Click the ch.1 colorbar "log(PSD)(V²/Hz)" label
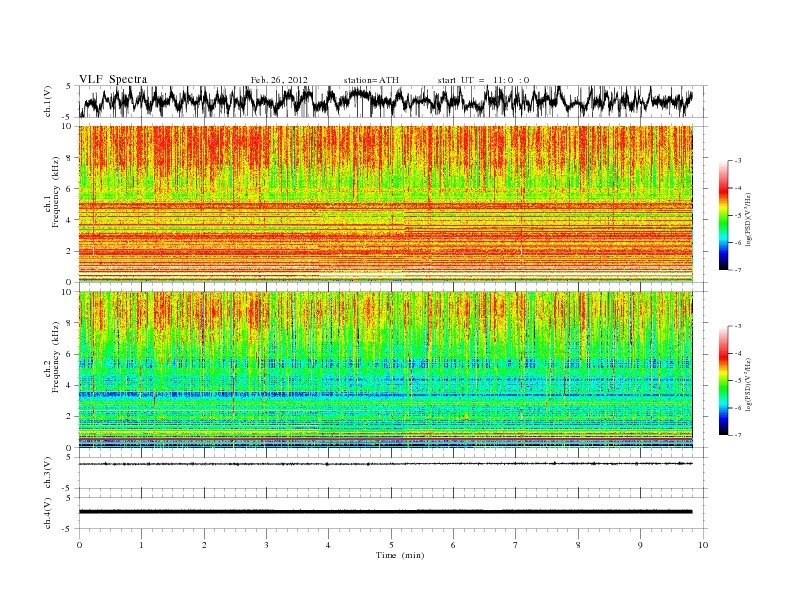The height and width of the screenshot is (612, 792). pos(750,219)
